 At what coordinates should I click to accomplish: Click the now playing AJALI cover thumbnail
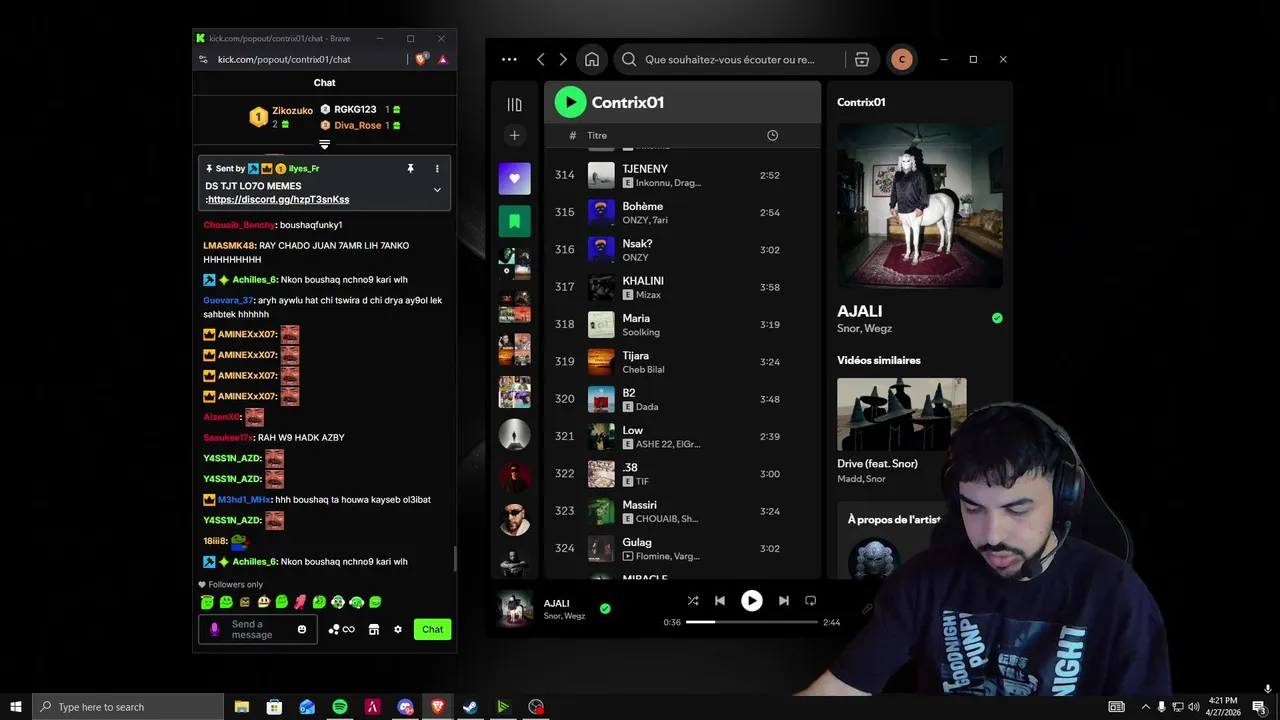click(515, 609)
